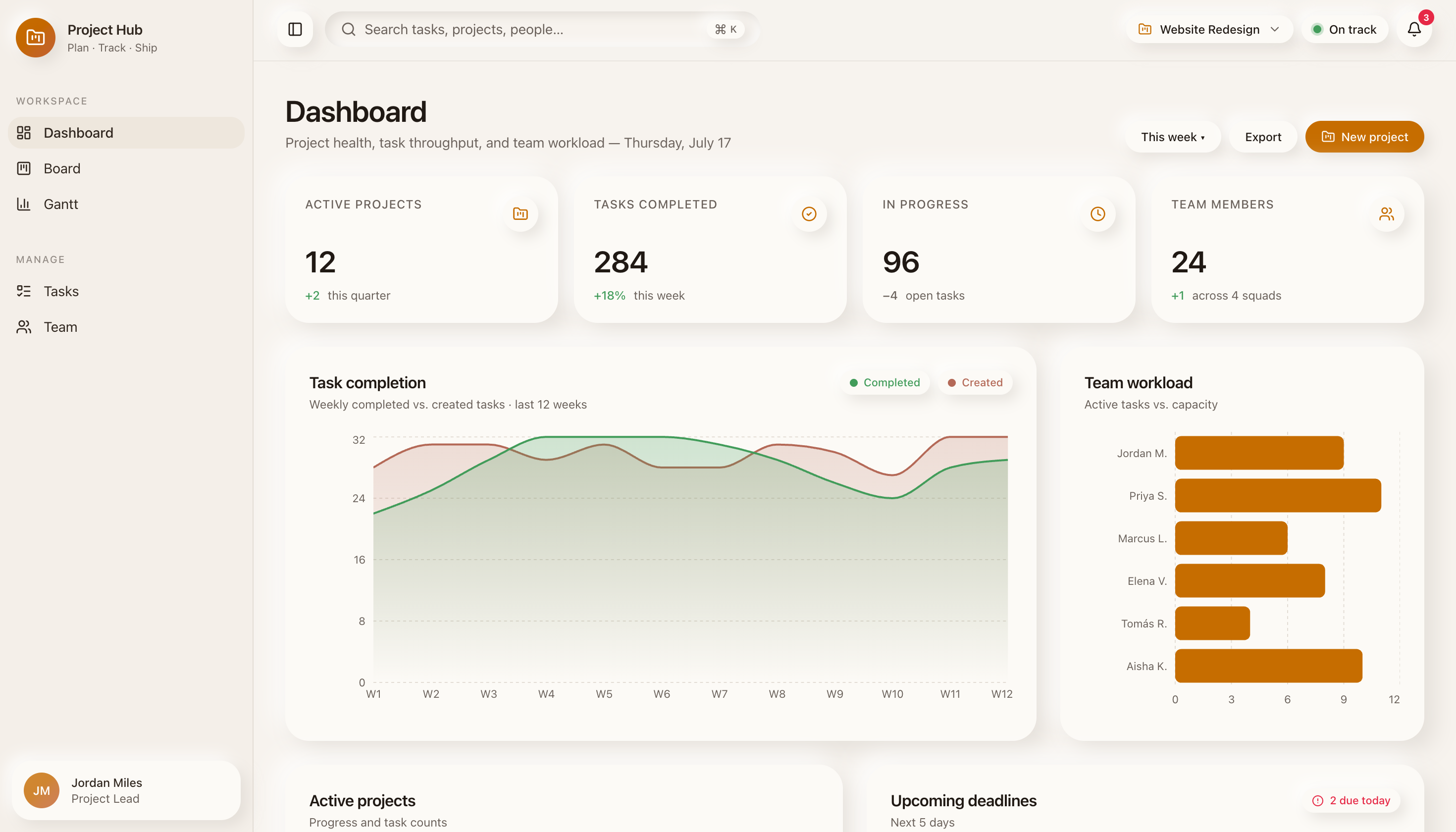This screenshot has height=832, width=1456.
Task: Click the ⌘K shortcut hint
Action: tap(725, 29)
